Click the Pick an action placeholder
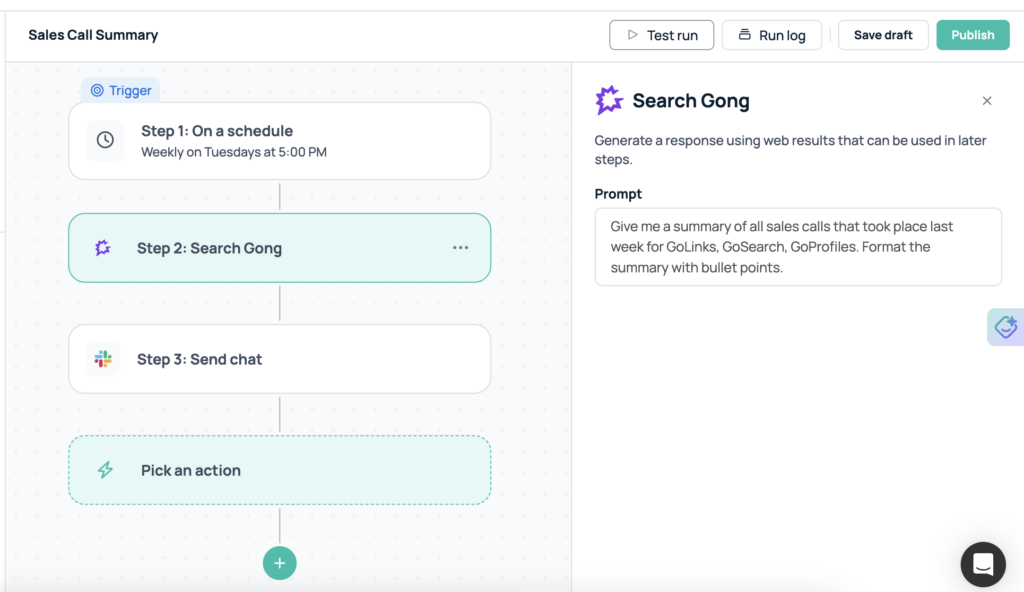Viewport: 1024px width, 592px height. coord(279,470)
